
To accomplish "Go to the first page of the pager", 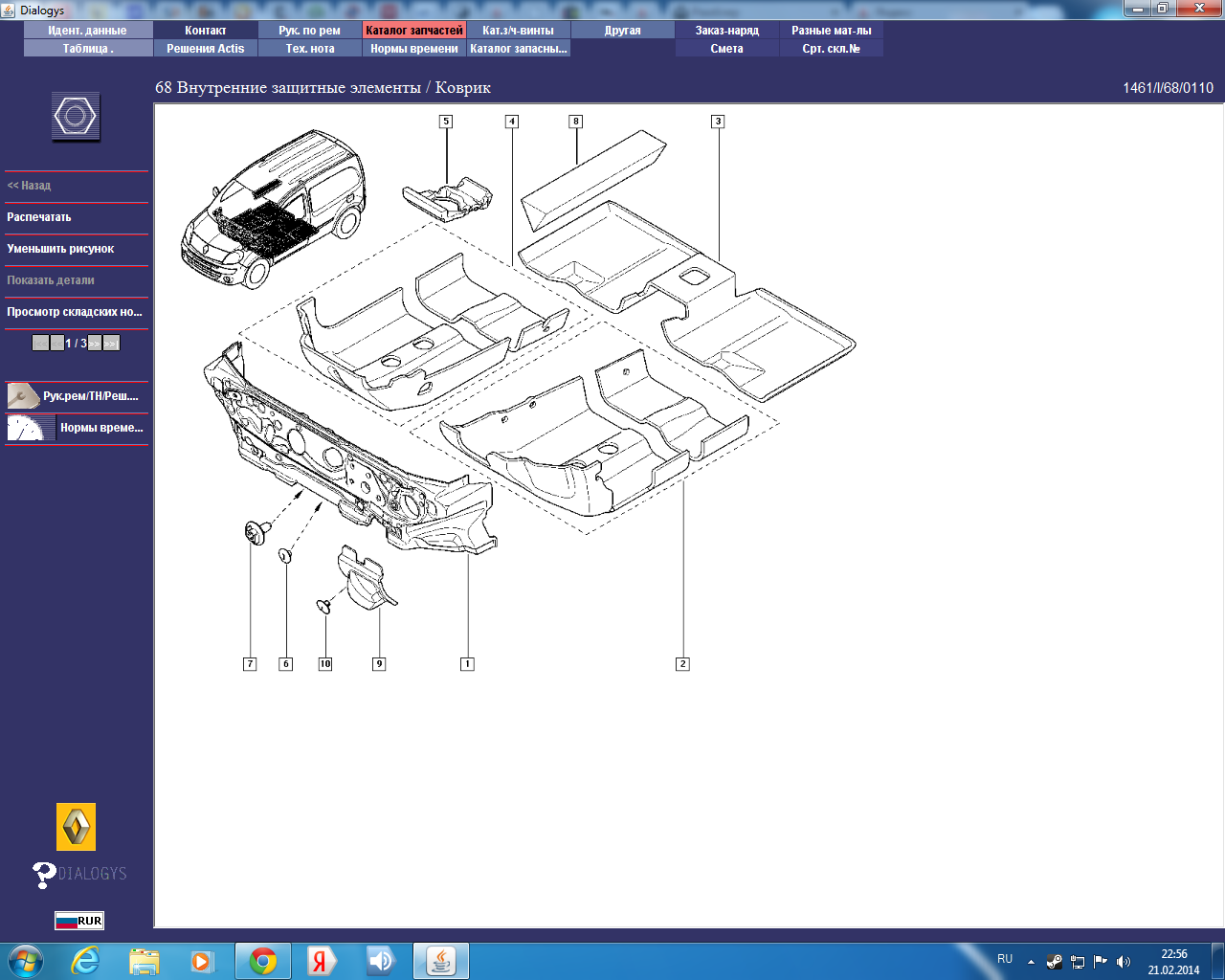I will (40, 343).
